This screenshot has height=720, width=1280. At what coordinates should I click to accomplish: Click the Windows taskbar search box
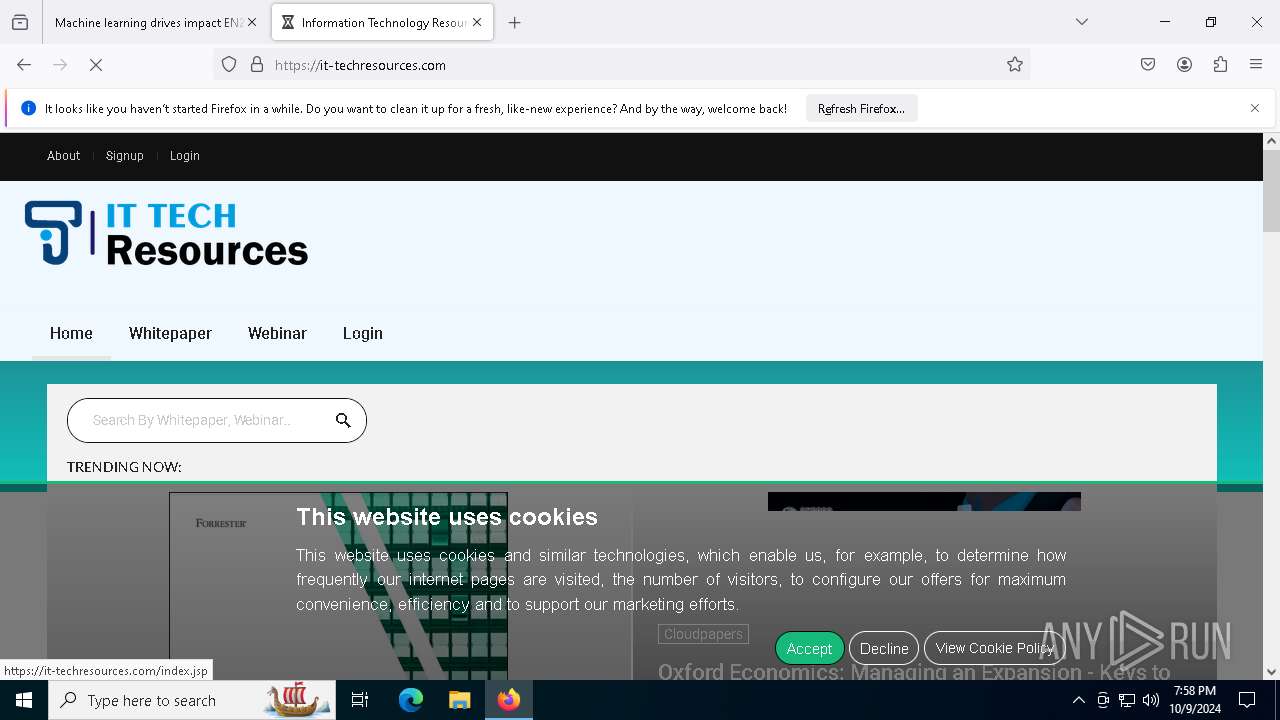190,700
